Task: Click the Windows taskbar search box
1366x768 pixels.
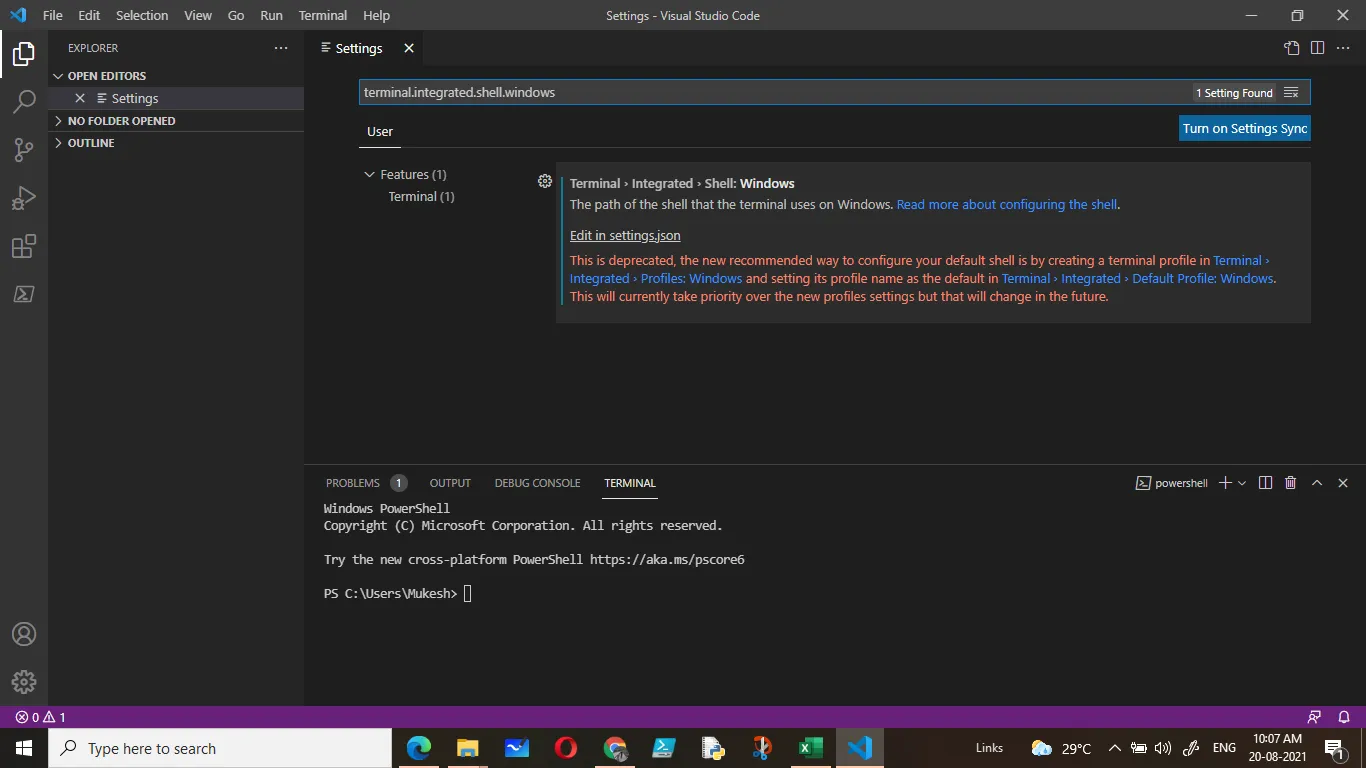Action: (220, 748)
